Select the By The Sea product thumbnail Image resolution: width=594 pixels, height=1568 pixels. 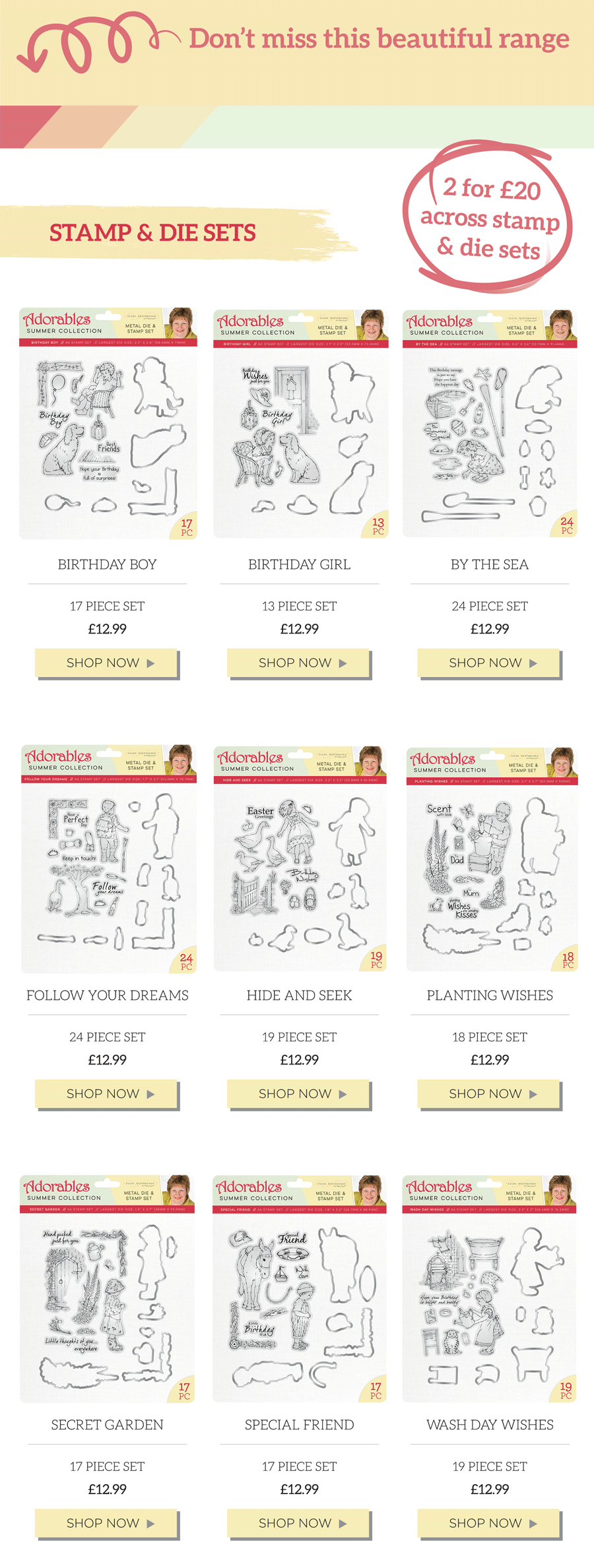[490, 423]
